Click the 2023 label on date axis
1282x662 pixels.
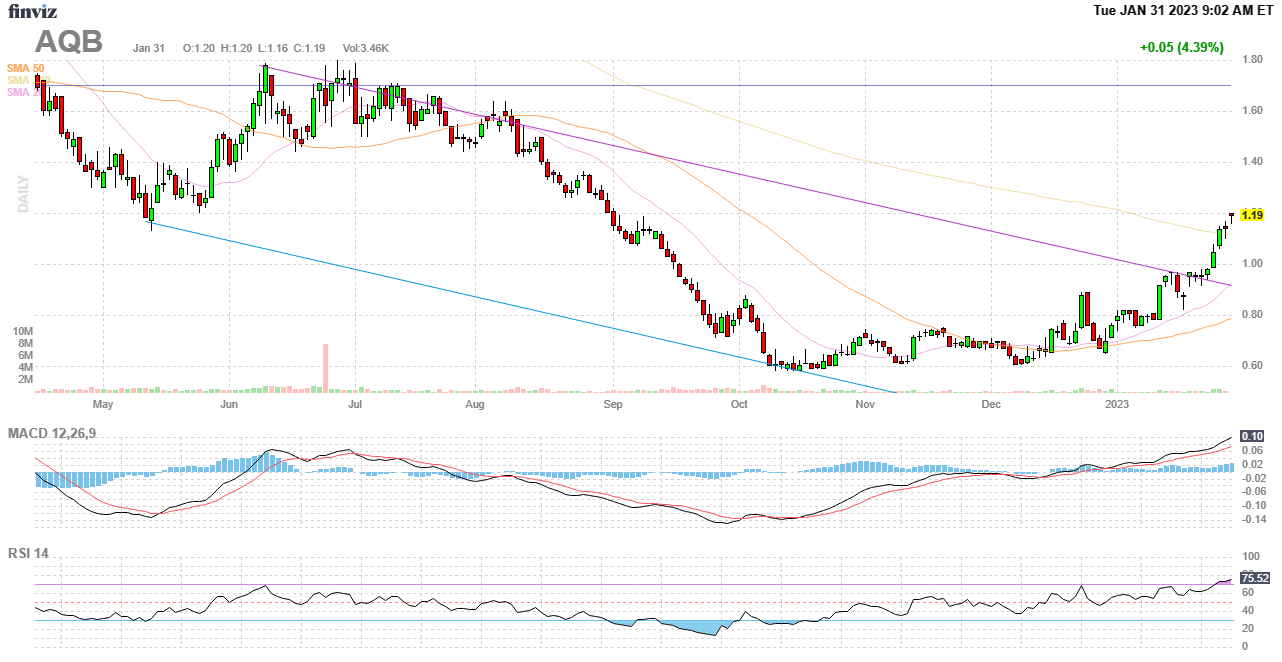click(1116, 405)
